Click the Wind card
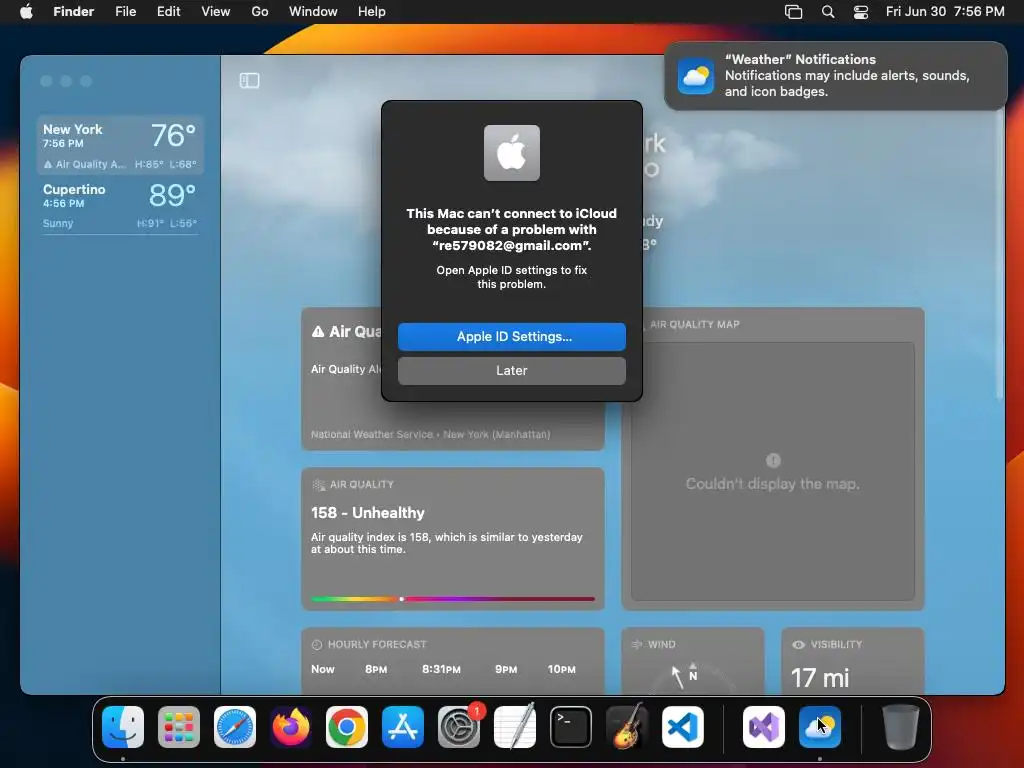 (693, 661)
